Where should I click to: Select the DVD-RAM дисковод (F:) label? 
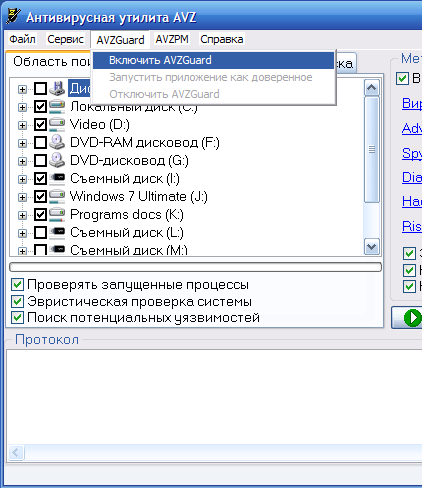145,143
